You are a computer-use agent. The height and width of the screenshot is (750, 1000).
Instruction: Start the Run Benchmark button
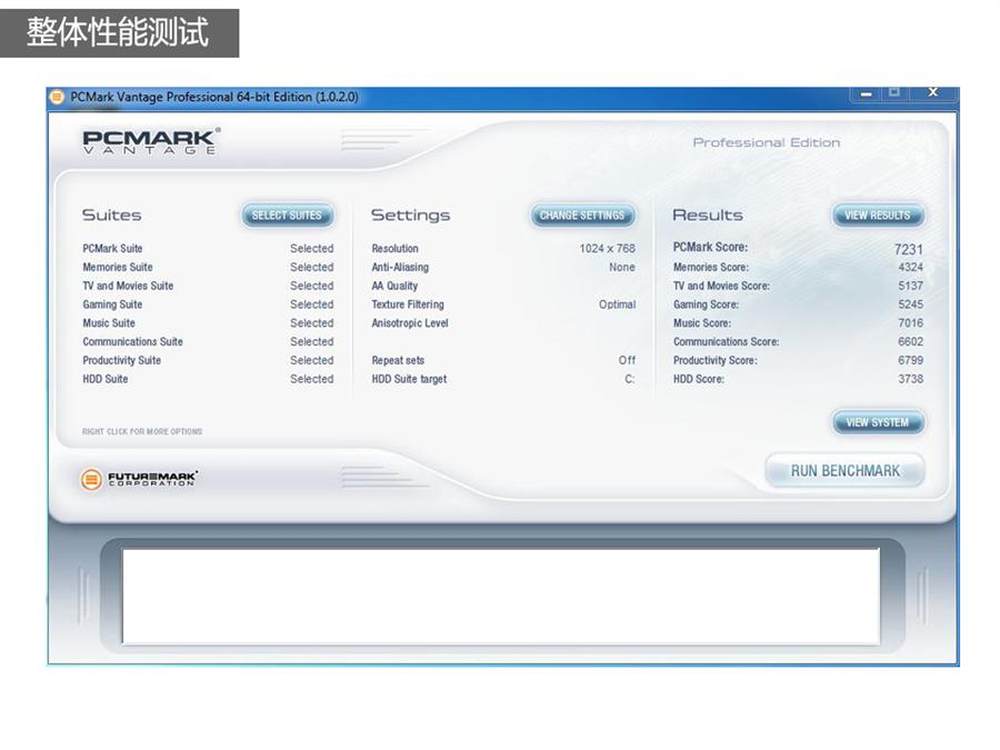tap(845, 471)
